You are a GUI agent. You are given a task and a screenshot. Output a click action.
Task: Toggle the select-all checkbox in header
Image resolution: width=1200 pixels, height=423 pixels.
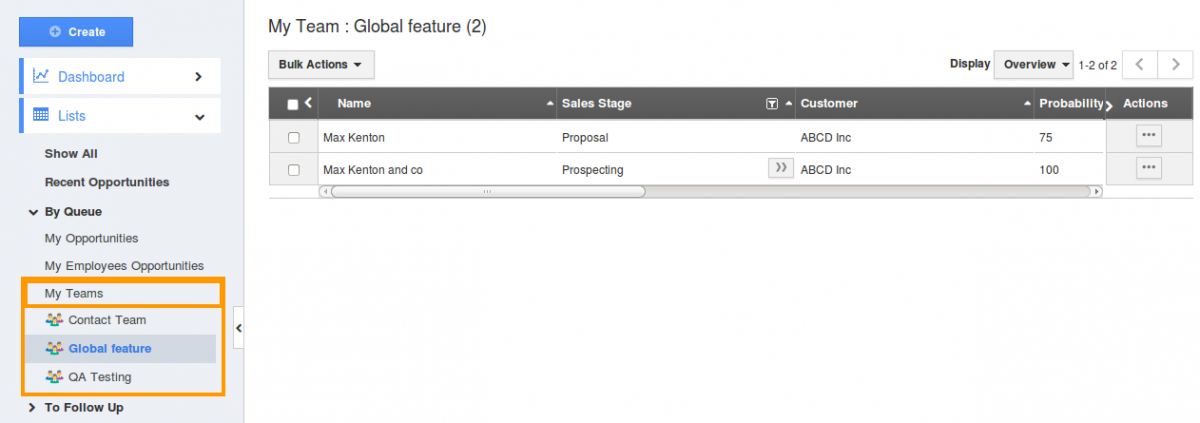coord(293,104)
